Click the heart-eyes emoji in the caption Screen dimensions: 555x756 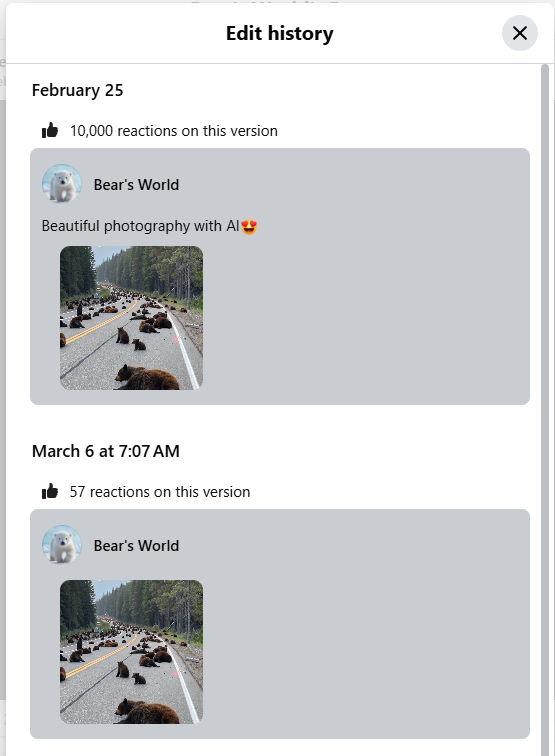[249, 226]
